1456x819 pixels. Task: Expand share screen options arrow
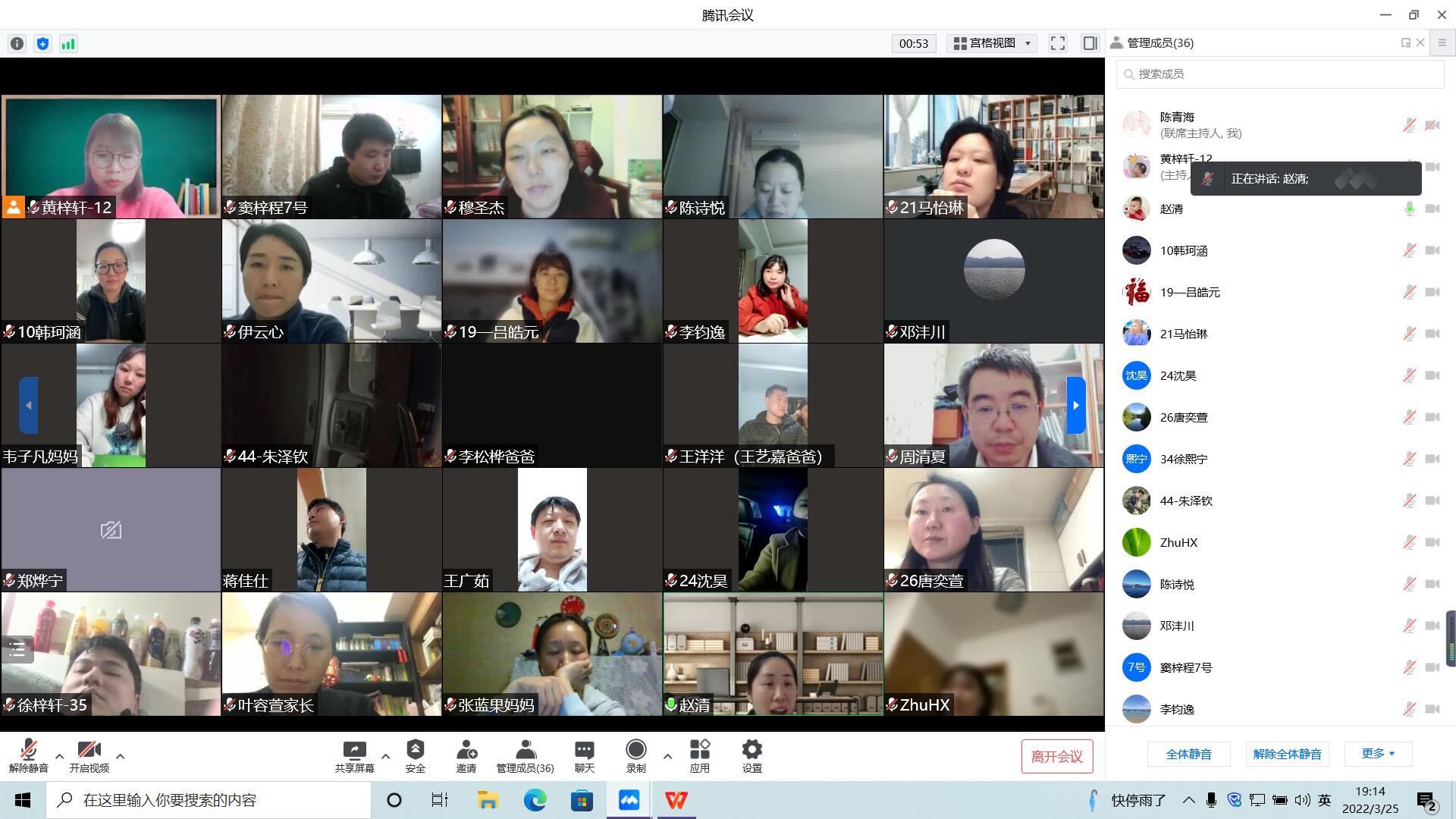(385, 756)
